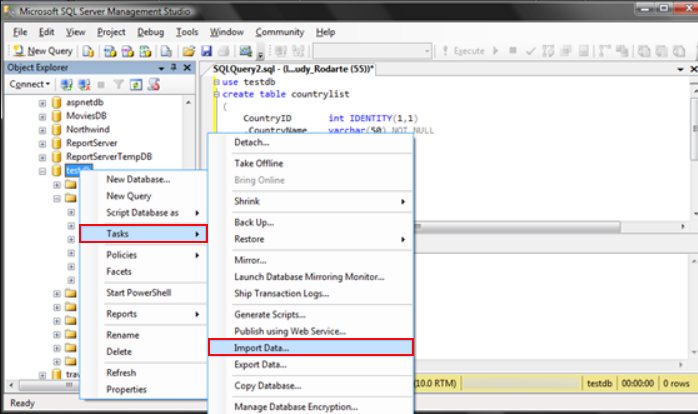
Task: Open the Object Explorer window position dropdown
Action: 161,68
